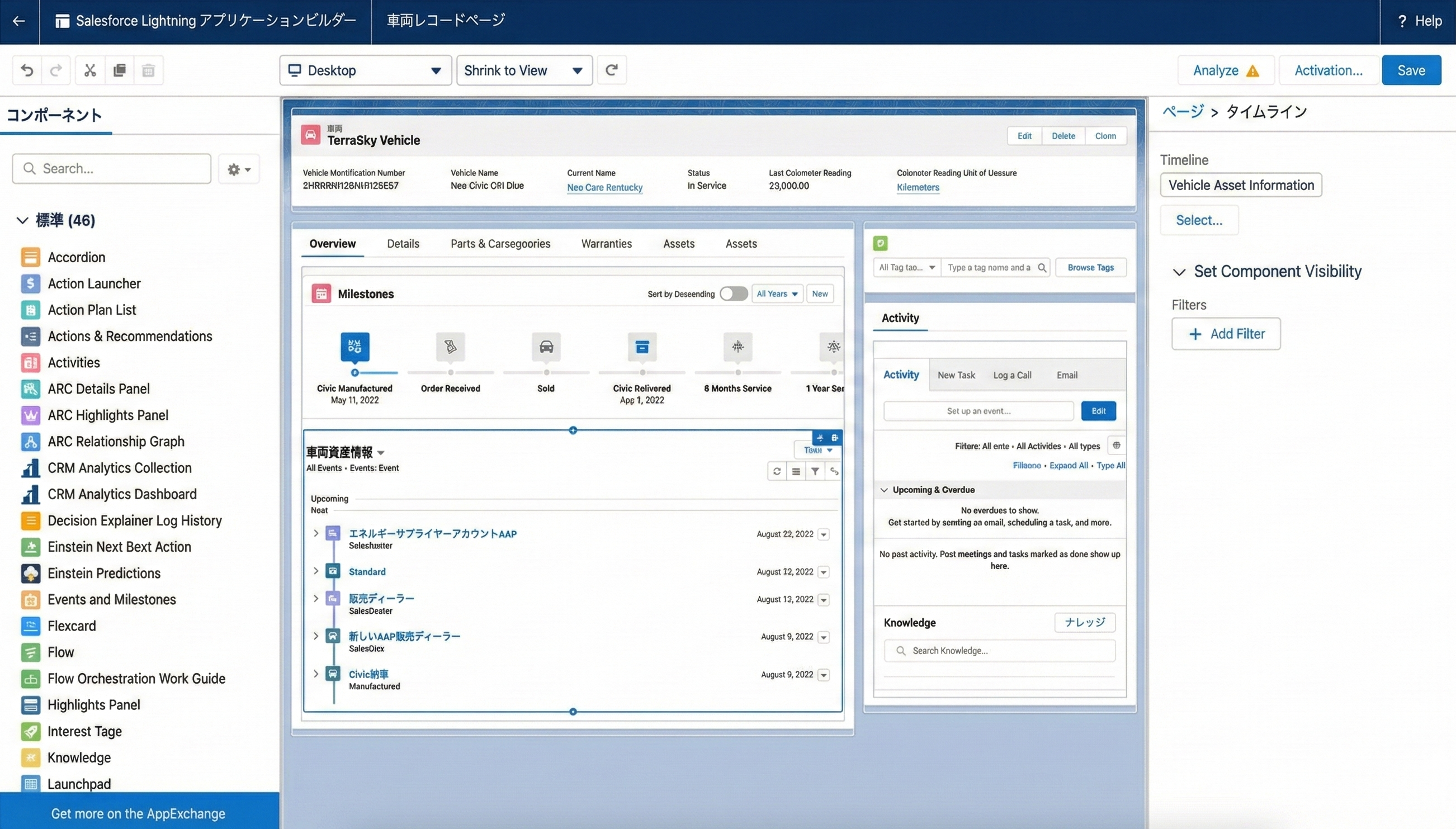
Task: Click the Add Filter button
Action: 1226,334
